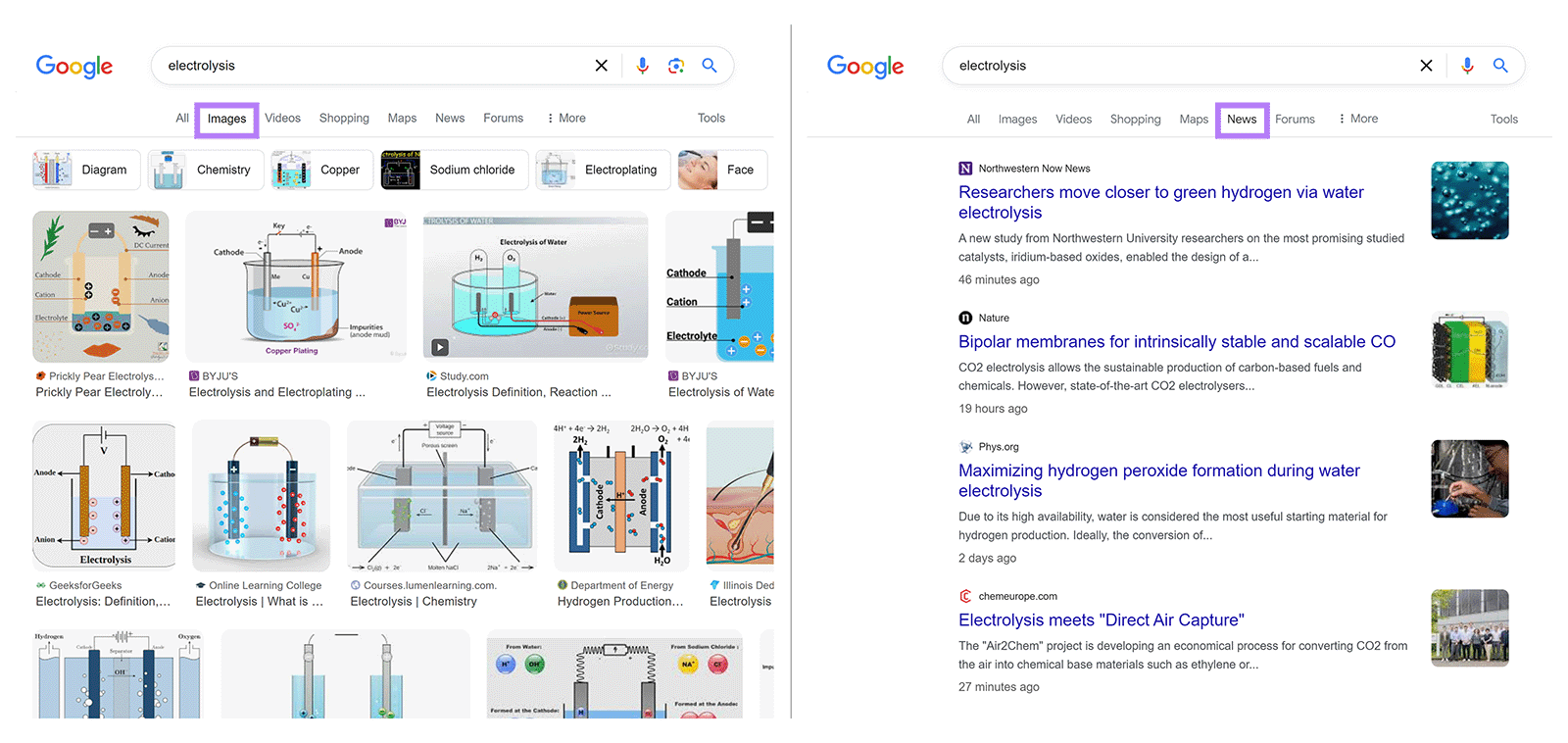Open 'Electrolysis and Electroplating' BYJU'S result

(x=276, y=392)
